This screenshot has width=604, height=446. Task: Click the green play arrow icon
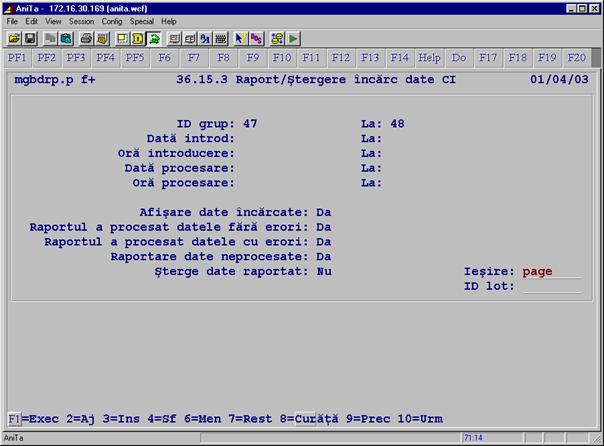[x=293, y=38]
